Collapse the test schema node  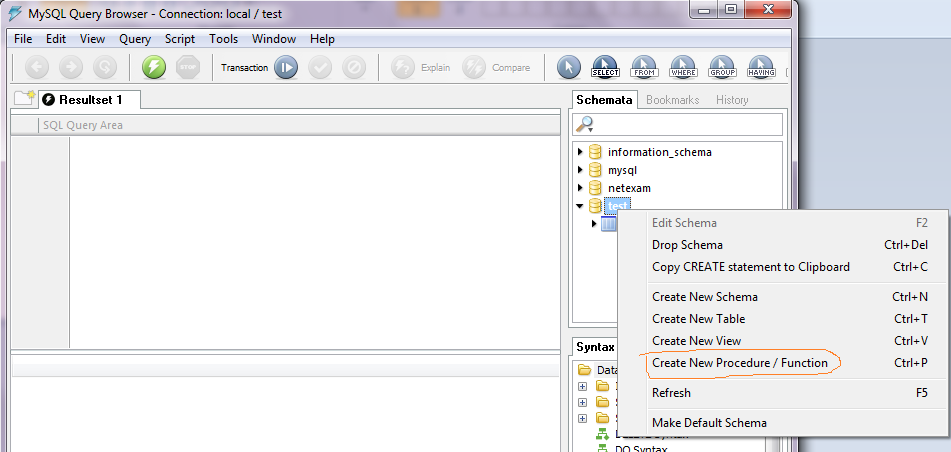pos(580,206)
